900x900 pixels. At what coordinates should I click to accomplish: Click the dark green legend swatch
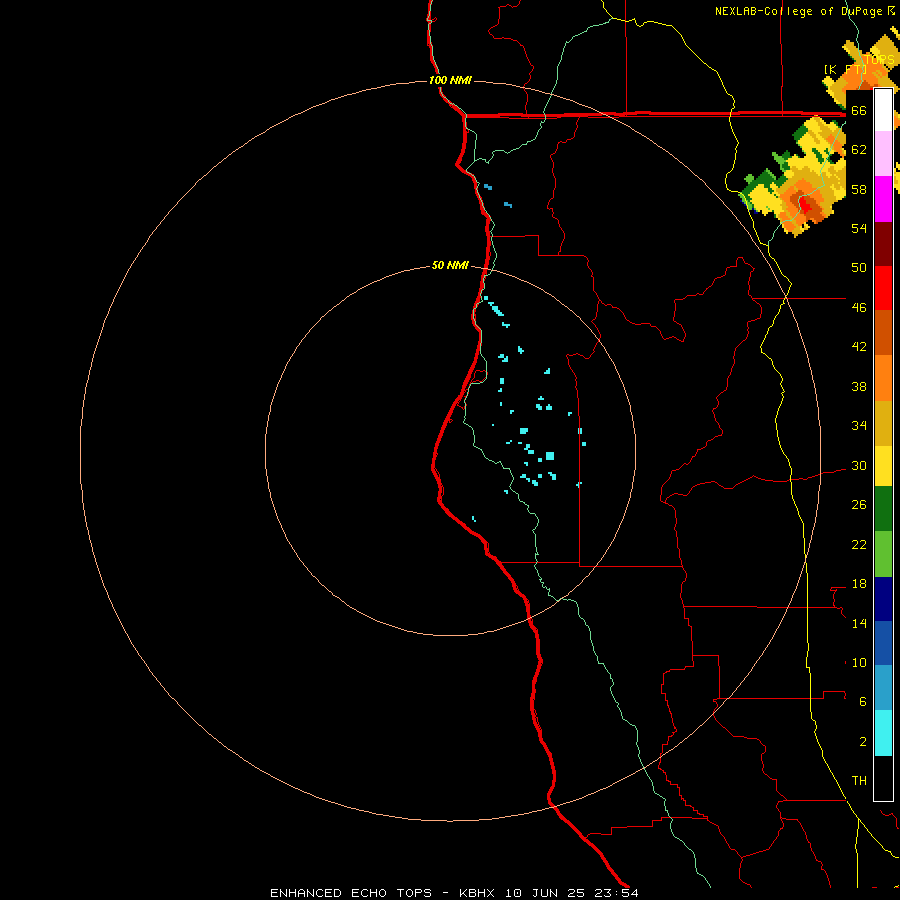(883, 509)
